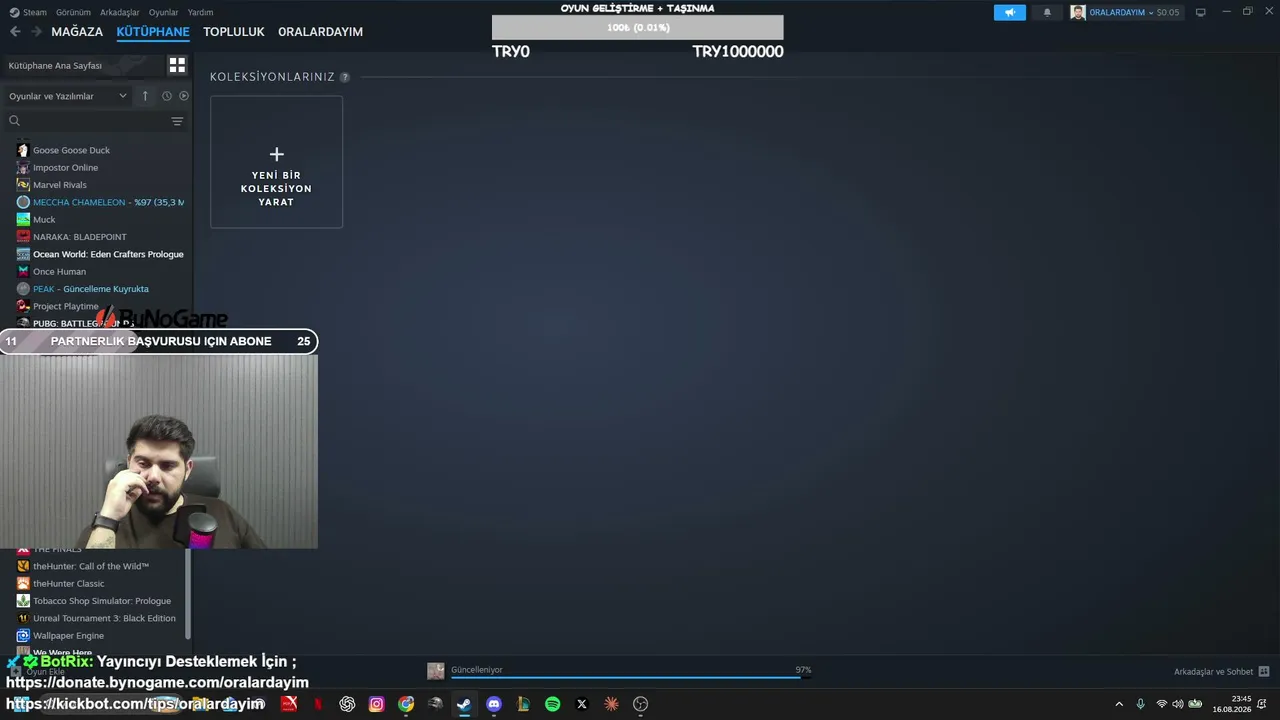Open Instagram from the taskbar
The width and height of the screenshot is (1280, 720).
[x=376, y=704]
